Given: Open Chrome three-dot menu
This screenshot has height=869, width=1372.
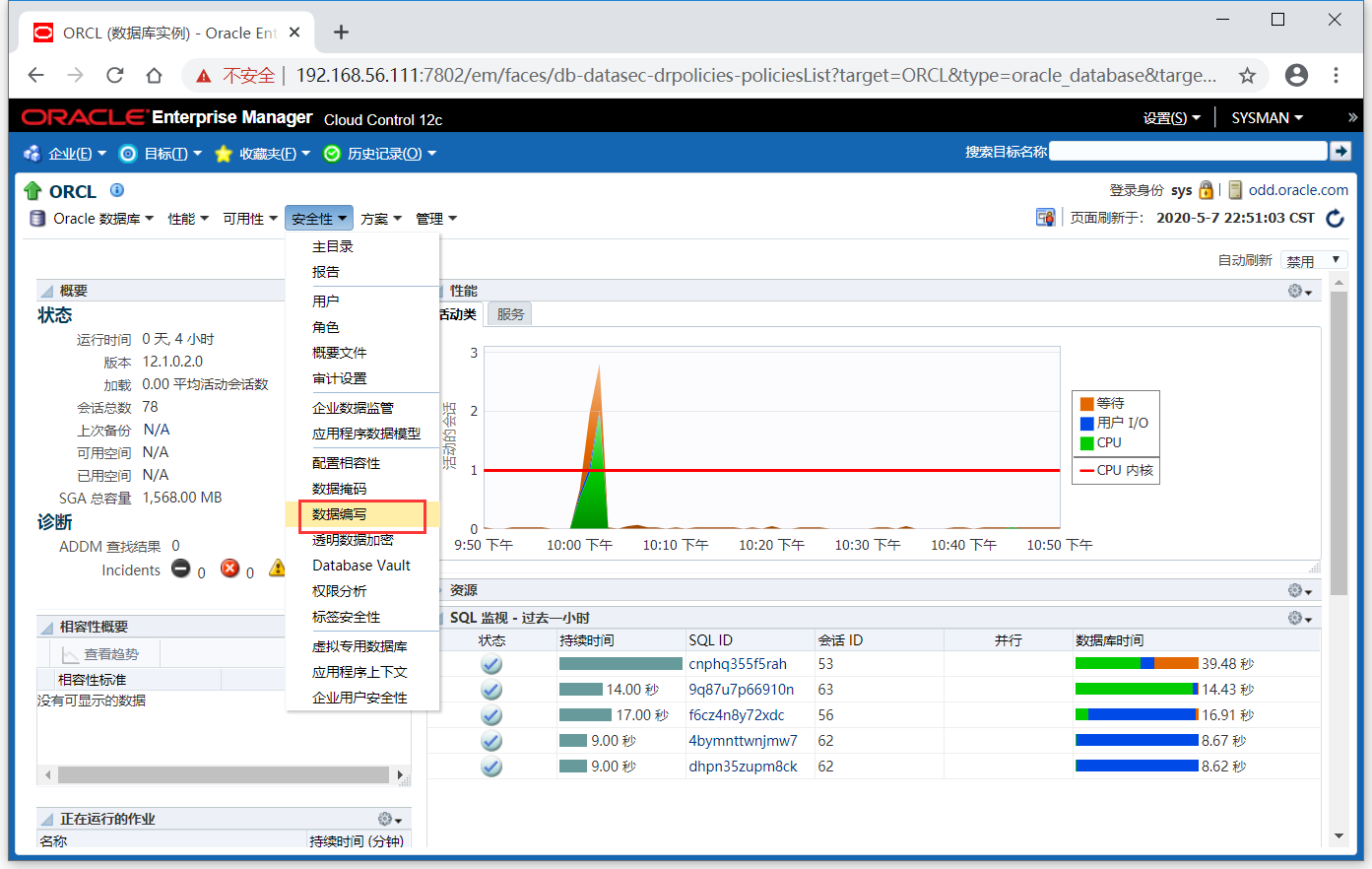Looking at the screenshot, I should (x=1337, y=75).
